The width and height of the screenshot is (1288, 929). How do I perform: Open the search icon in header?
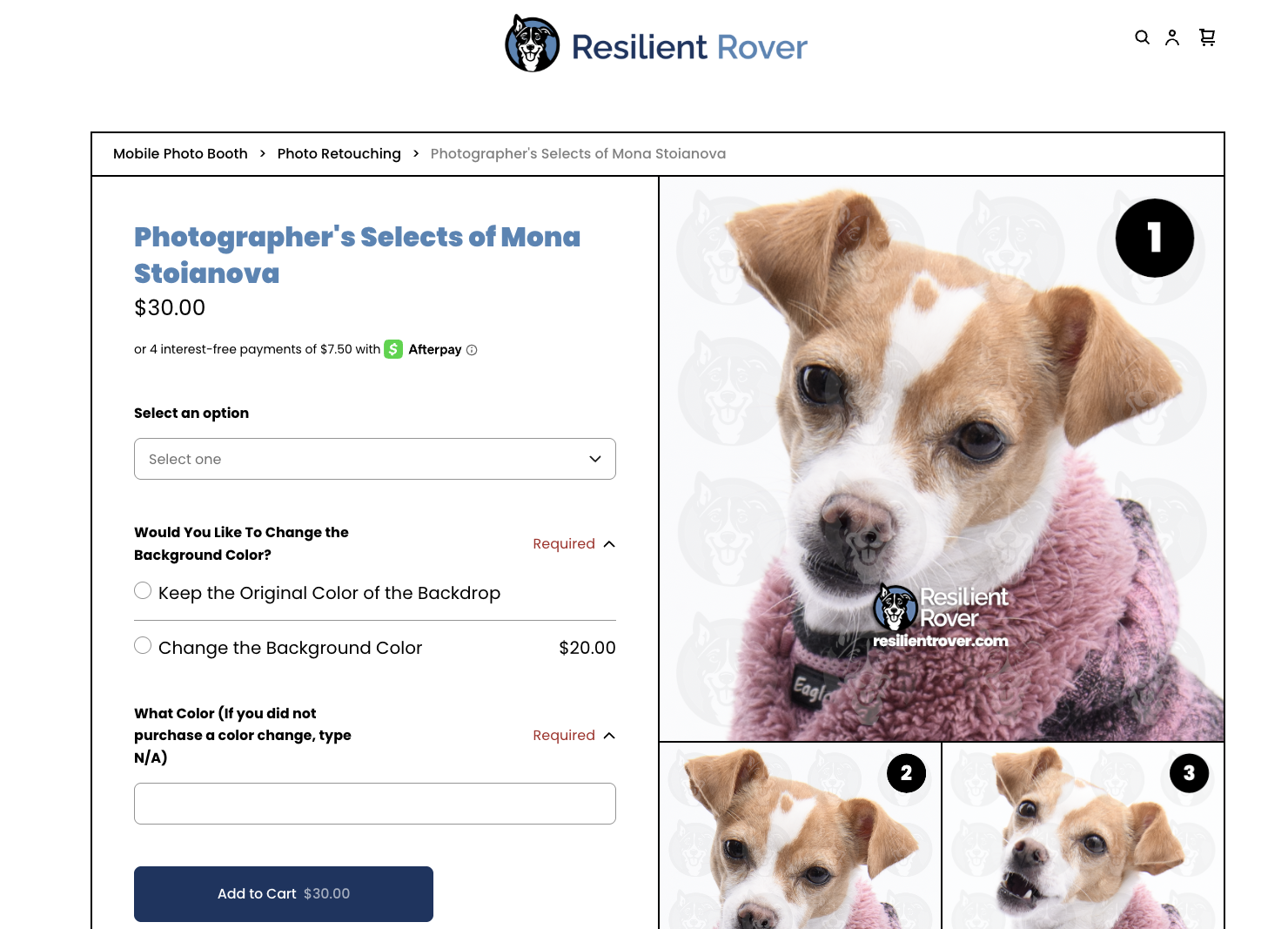(1142, 37)
